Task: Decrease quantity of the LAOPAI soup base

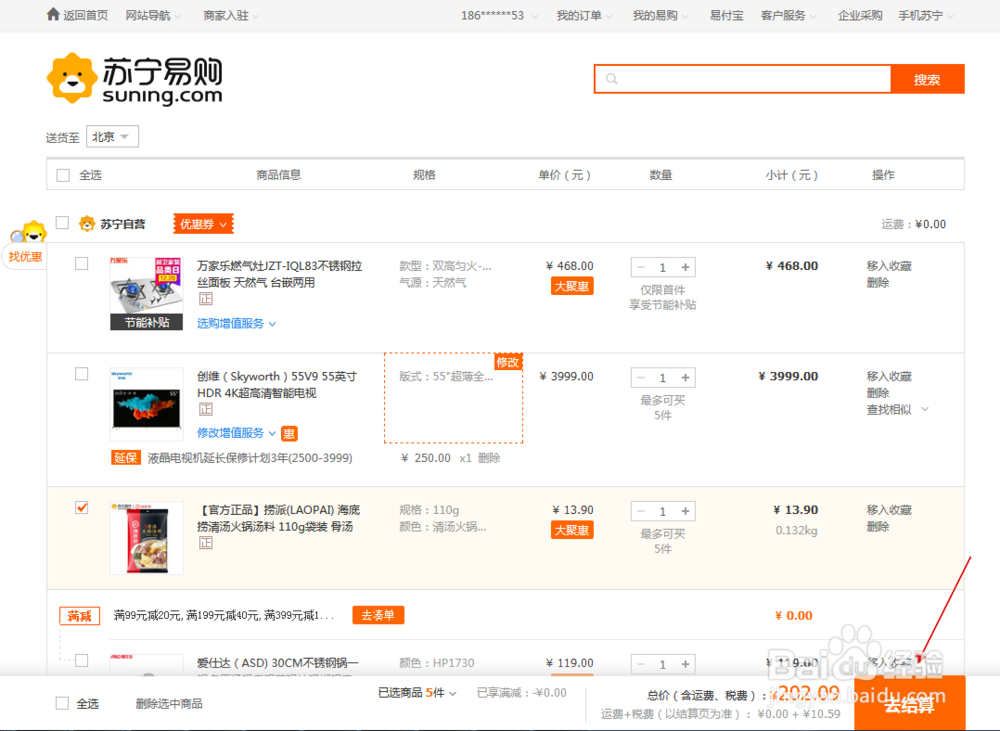Action: point(641,511)
